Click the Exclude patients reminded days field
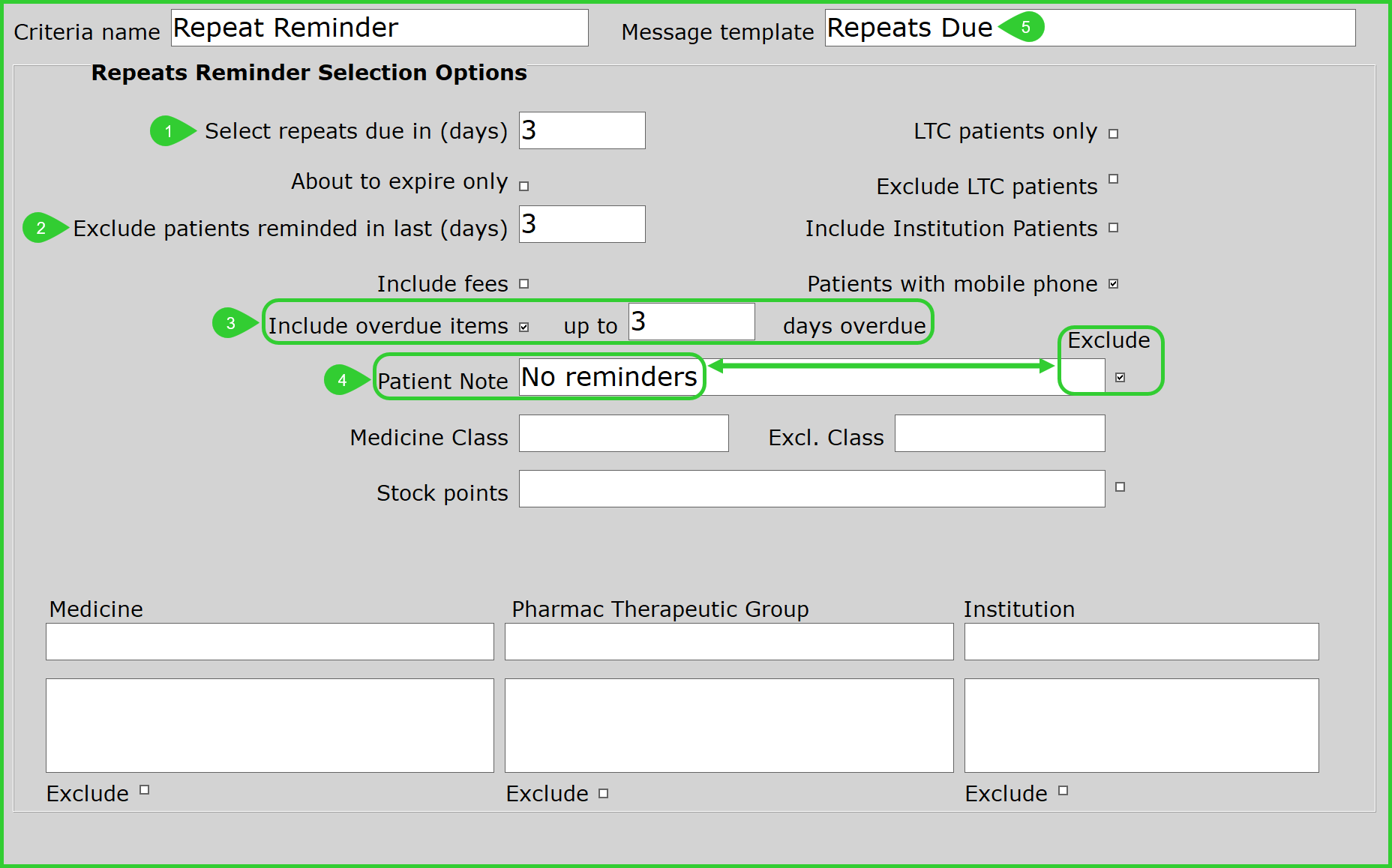 pos(581,224)
